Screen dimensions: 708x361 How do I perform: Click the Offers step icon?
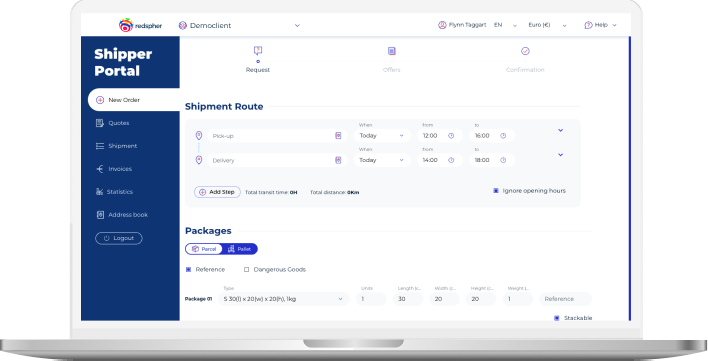coord(391,51)
